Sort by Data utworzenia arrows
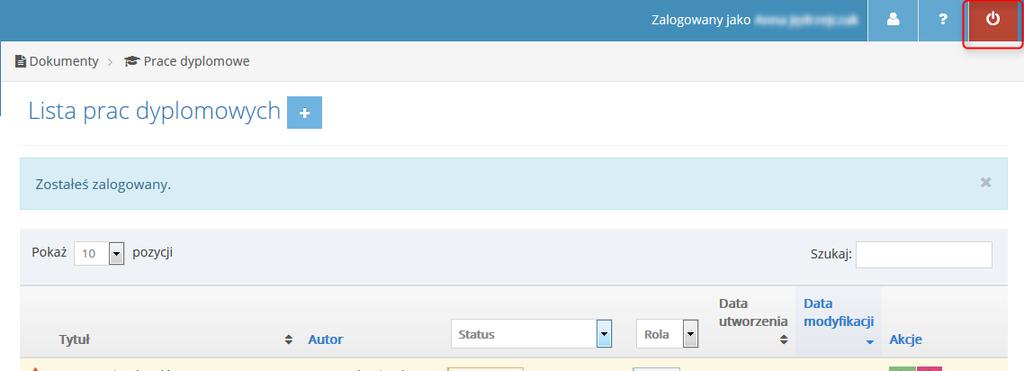 (784, 340)
